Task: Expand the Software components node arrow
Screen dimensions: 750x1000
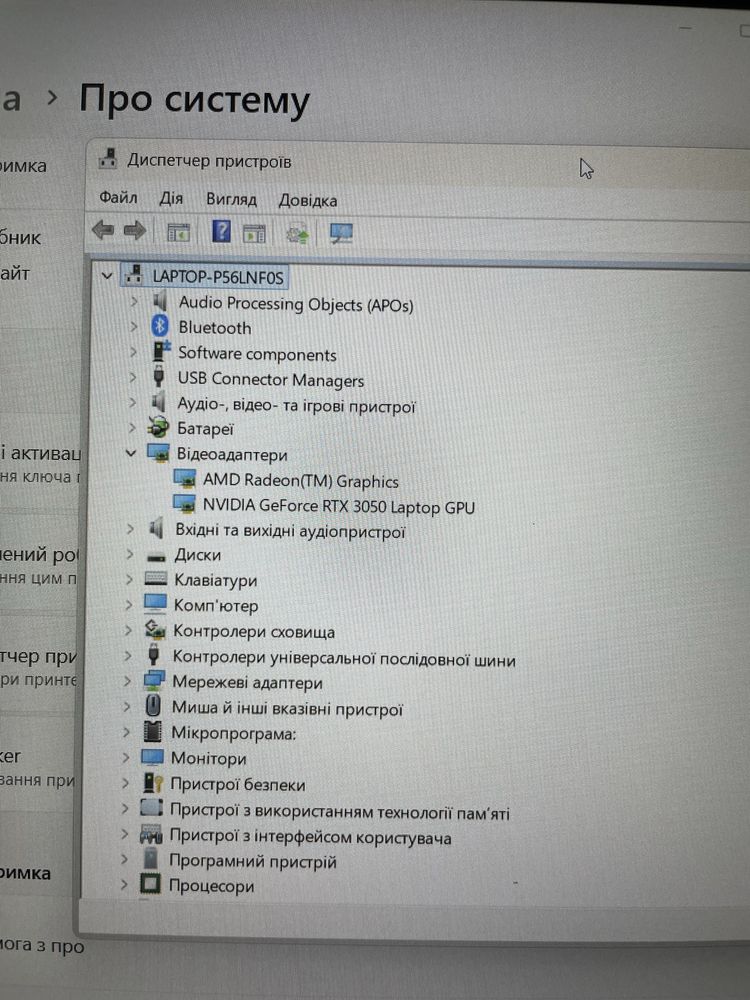Action: [x=133, y=351]
